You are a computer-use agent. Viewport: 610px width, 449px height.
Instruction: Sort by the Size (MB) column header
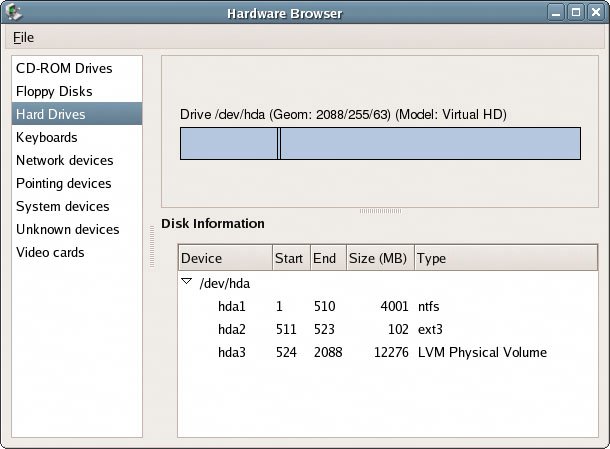click(x=378, y=258)
